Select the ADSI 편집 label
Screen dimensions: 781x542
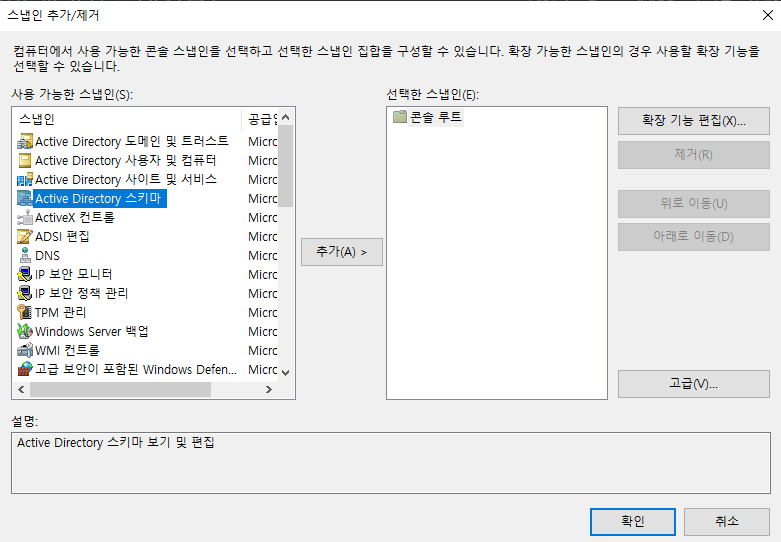62,237
